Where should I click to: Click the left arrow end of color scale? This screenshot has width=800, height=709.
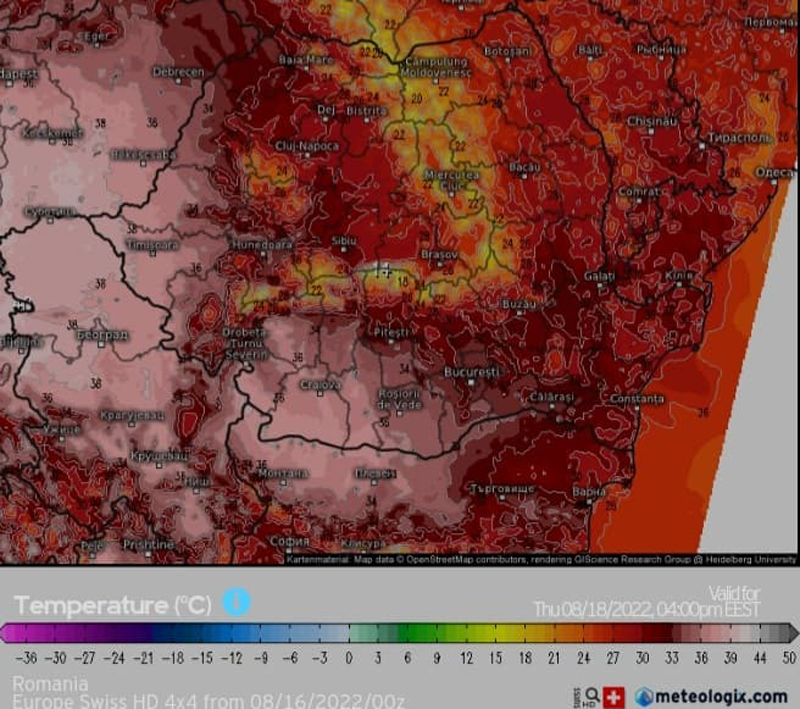pyautogui.click(x=7, y=632)
